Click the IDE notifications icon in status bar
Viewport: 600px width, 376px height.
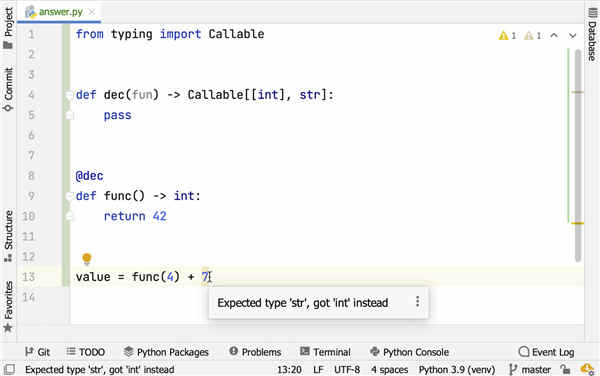587,369
